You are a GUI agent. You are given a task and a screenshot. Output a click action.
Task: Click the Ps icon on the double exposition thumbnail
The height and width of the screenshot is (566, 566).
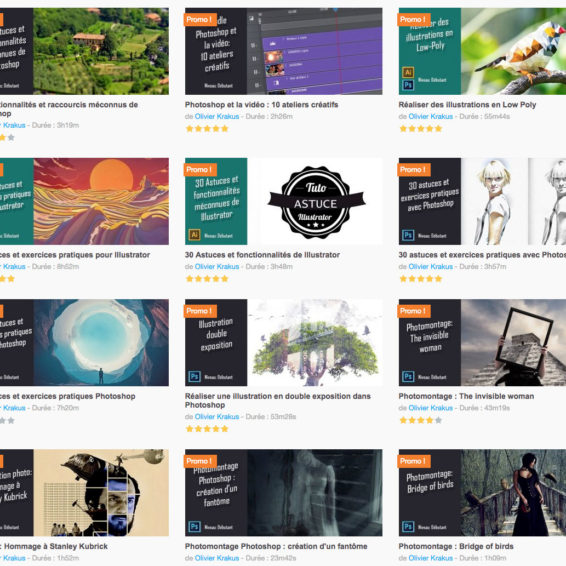coord(194,376)
